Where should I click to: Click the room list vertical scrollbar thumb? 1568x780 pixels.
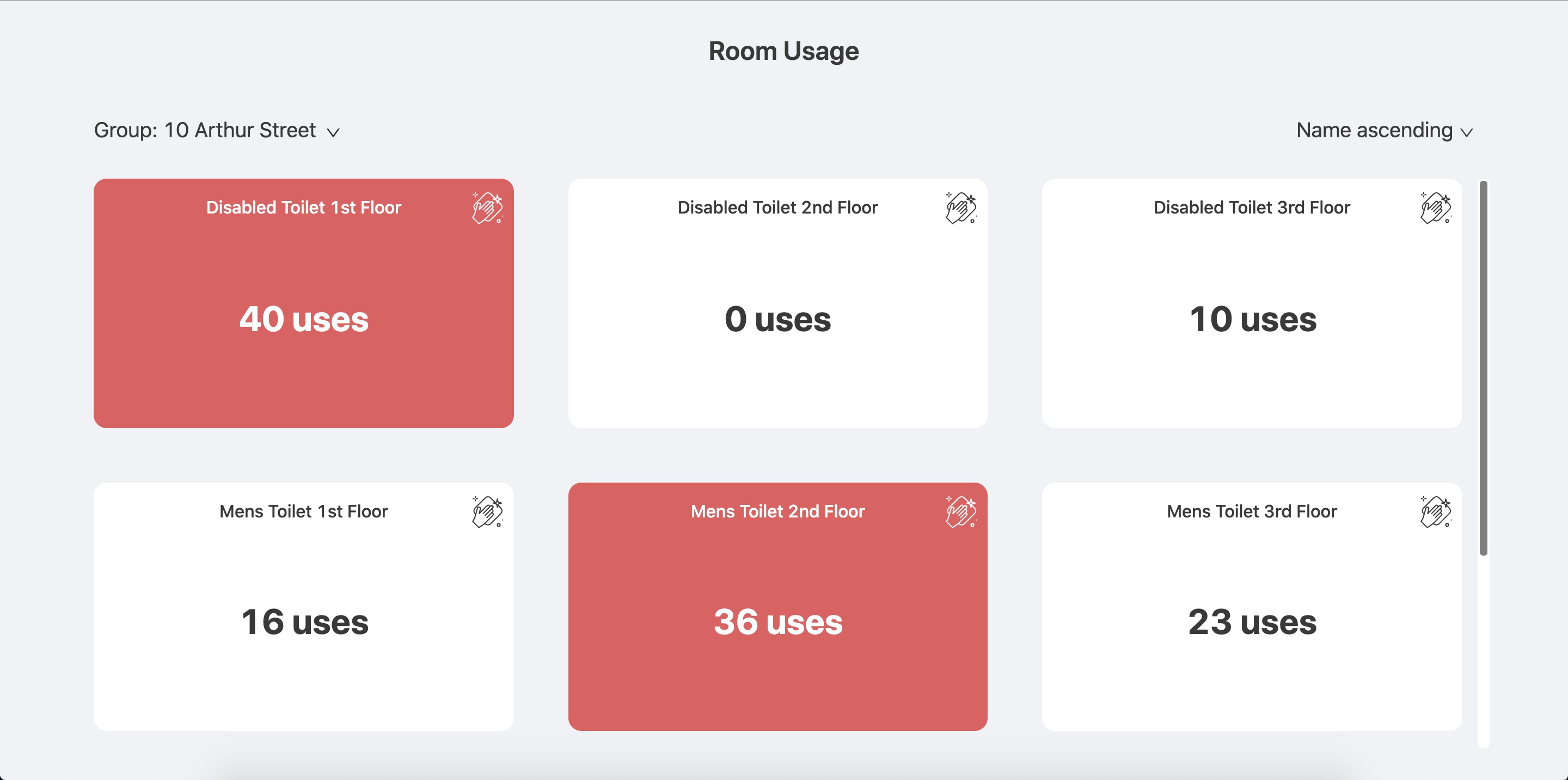click(x=1484, y=368)
